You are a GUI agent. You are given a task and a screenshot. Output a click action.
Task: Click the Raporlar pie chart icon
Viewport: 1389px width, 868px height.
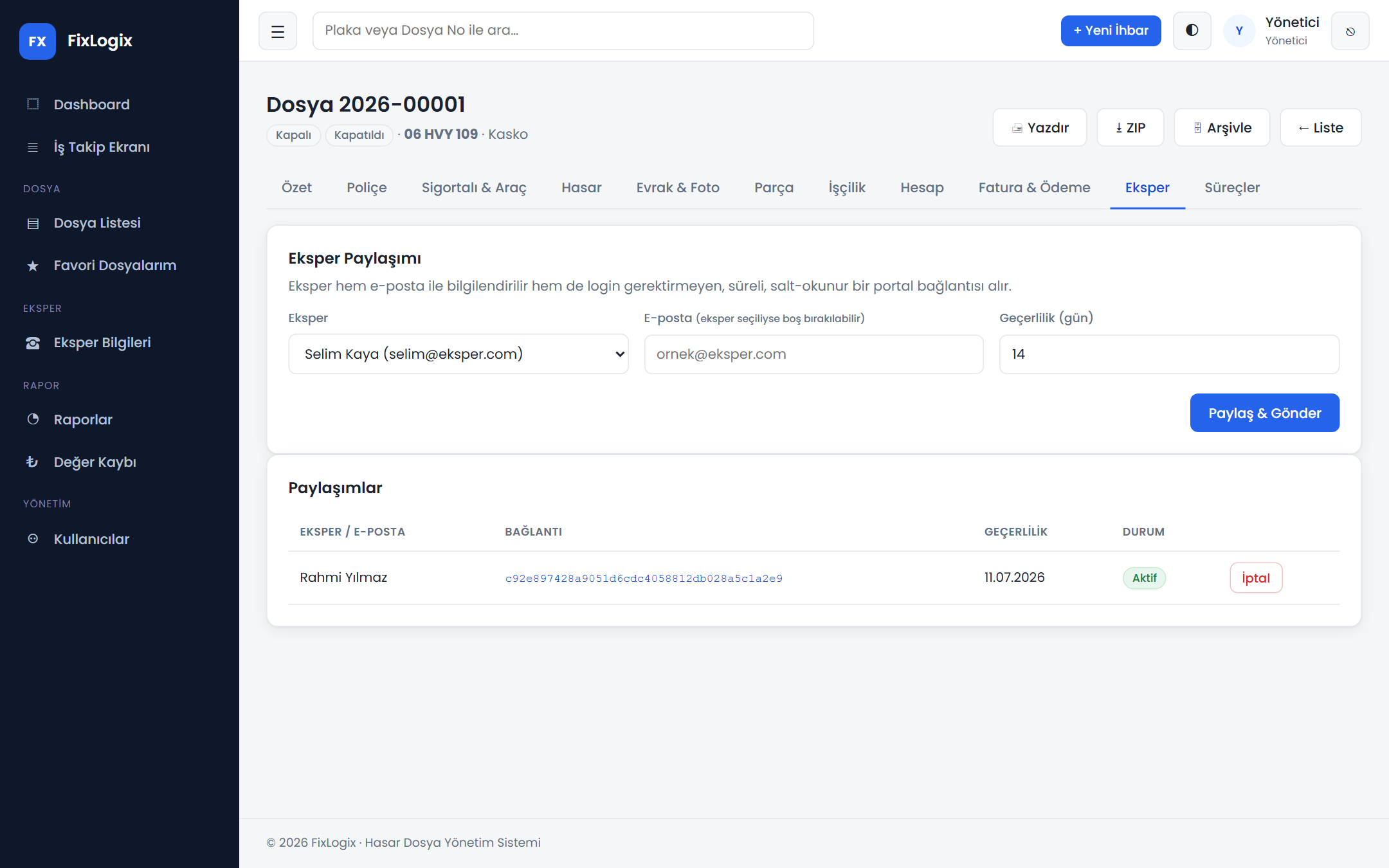click(x=33, y=419)
